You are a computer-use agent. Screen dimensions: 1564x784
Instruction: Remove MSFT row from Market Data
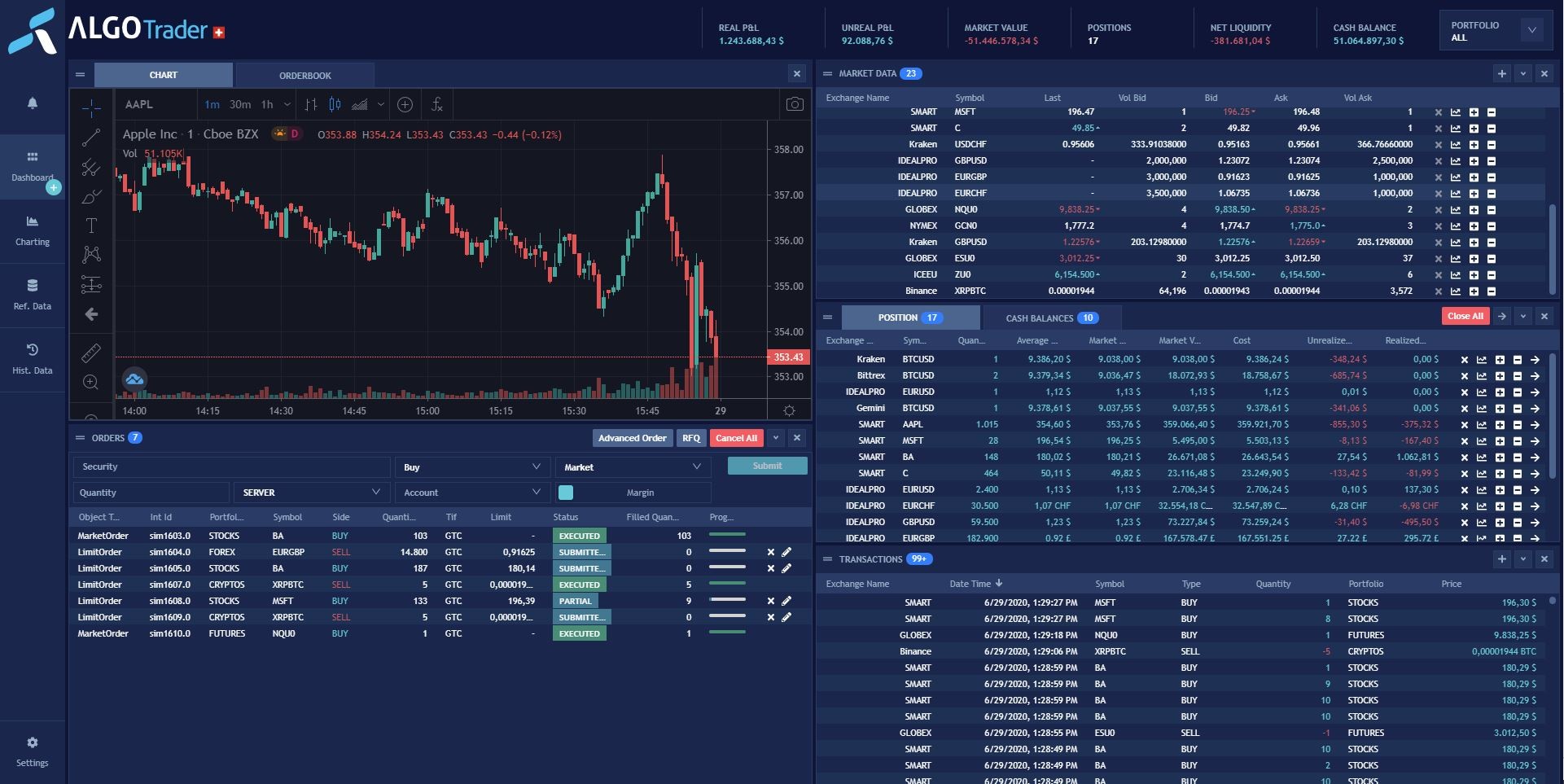coord(1438,112)
